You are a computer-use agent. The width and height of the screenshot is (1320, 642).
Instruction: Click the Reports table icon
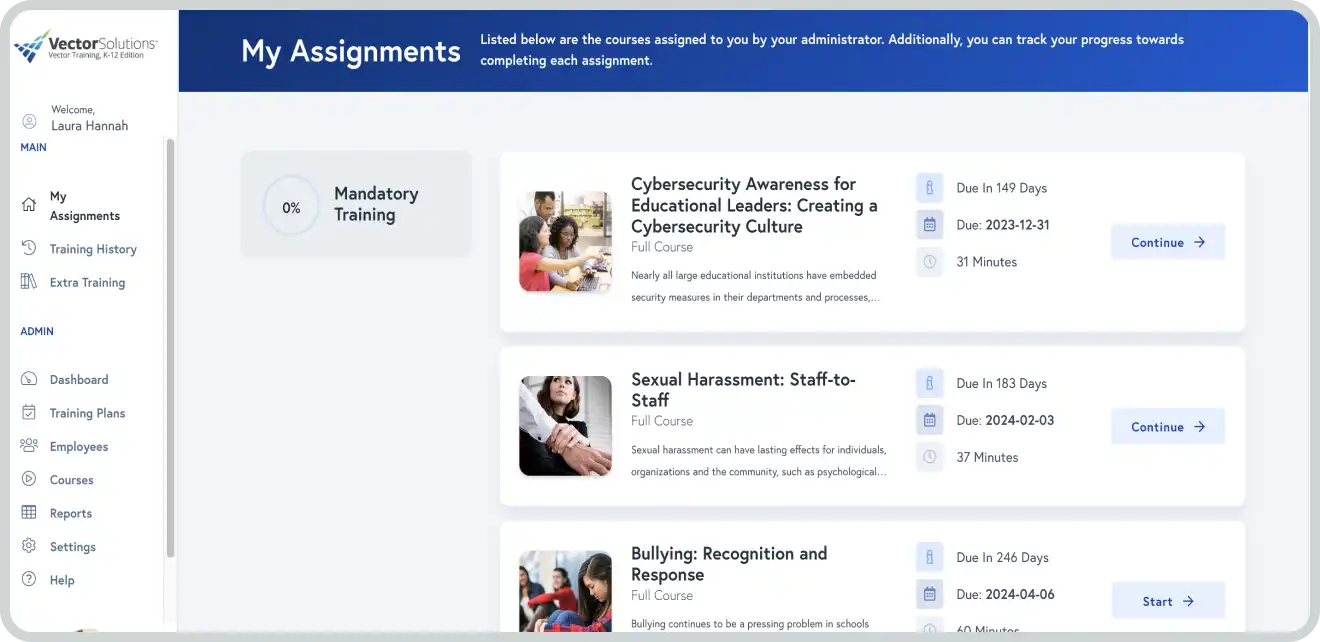(29, 513)
